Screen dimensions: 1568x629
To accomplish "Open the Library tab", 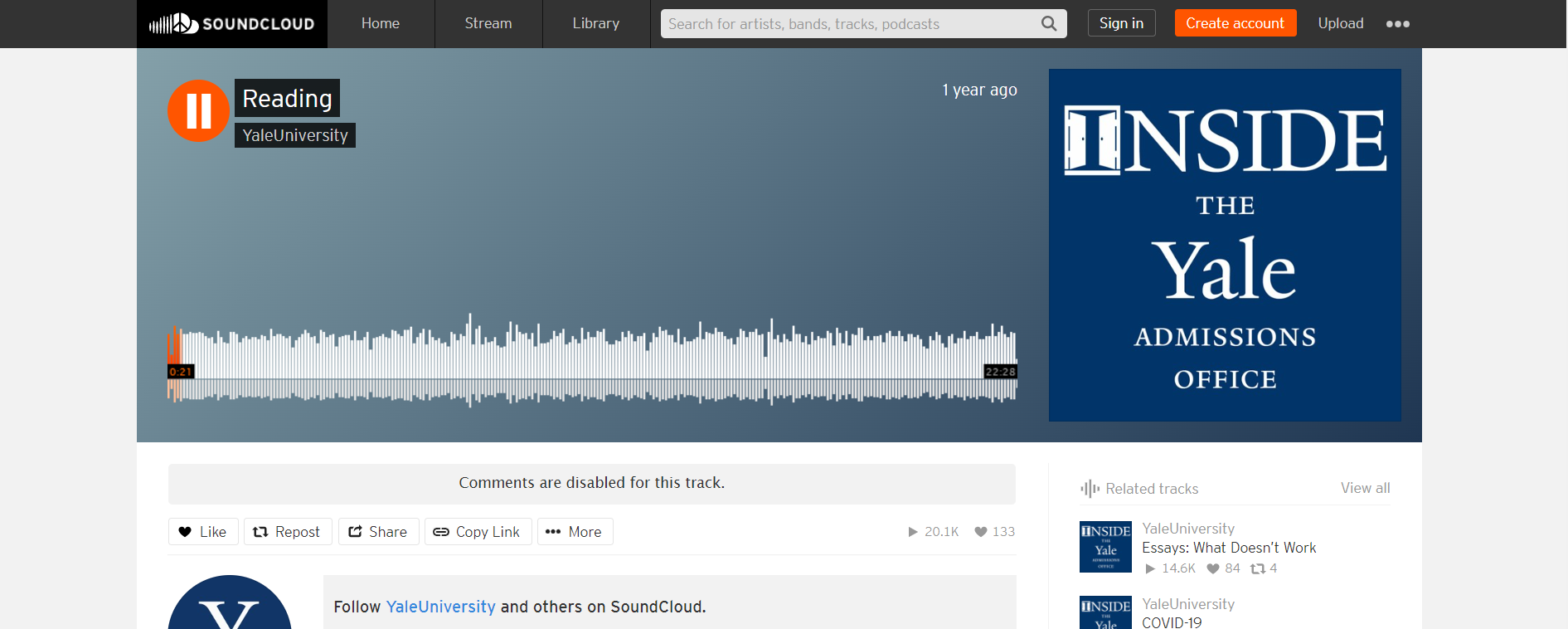I will click(x=596, y=24).
